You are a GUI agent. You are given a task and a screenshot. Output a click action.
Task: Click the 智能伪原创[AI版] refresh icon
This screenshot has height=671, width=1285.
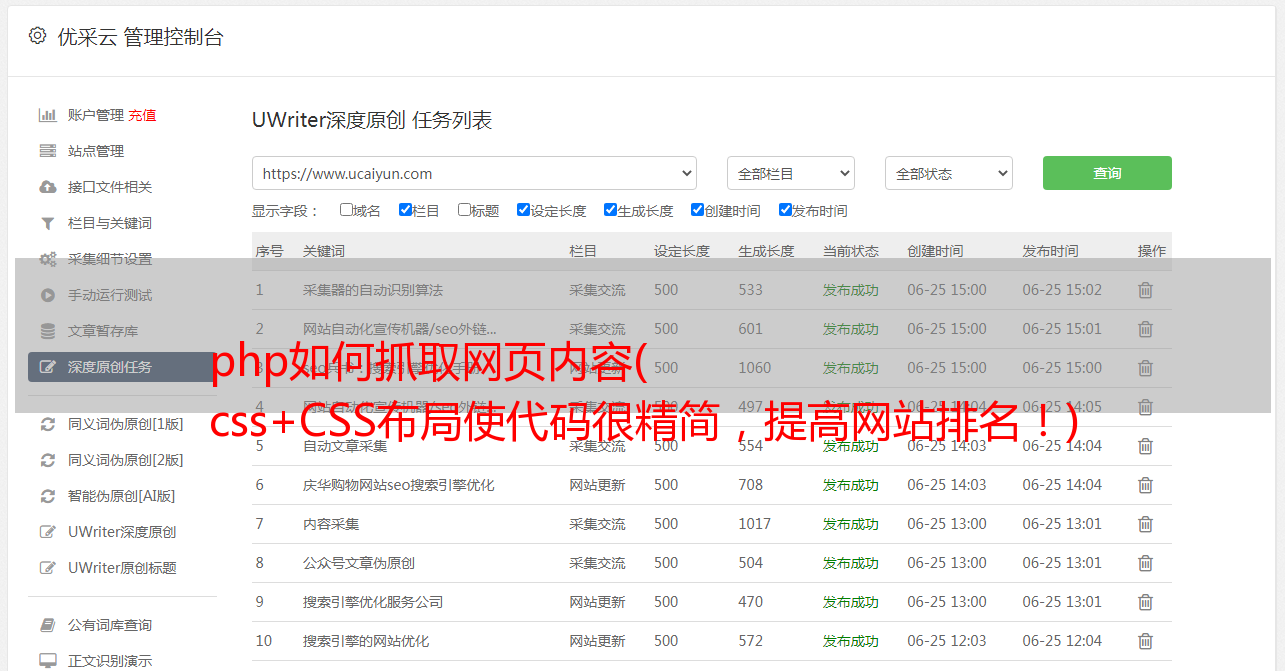click(47, 496)
